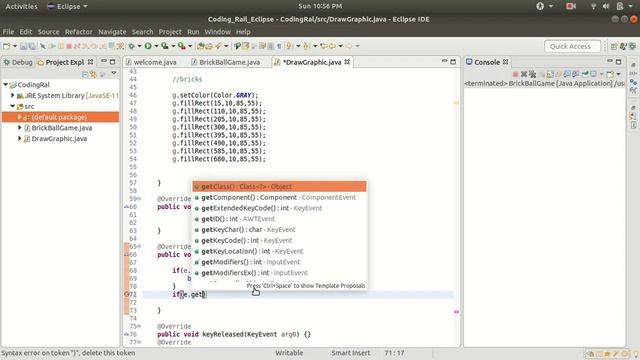This screenshot has height=360, width=640.
Task: Click the red Terminate icon in main toolbar
Action: point(69,46)
